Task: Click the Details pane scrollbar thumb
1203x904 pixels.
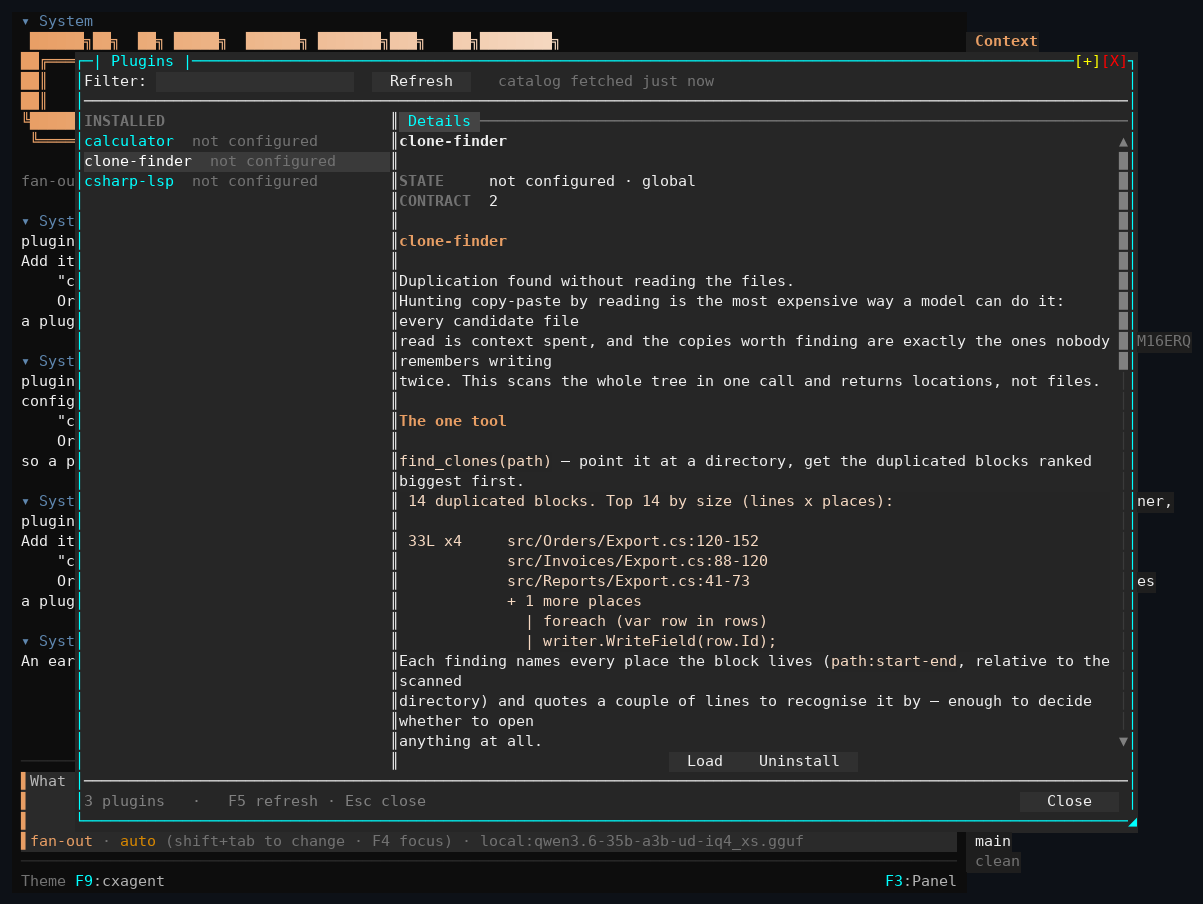Action: click(x=1123, y=261)
